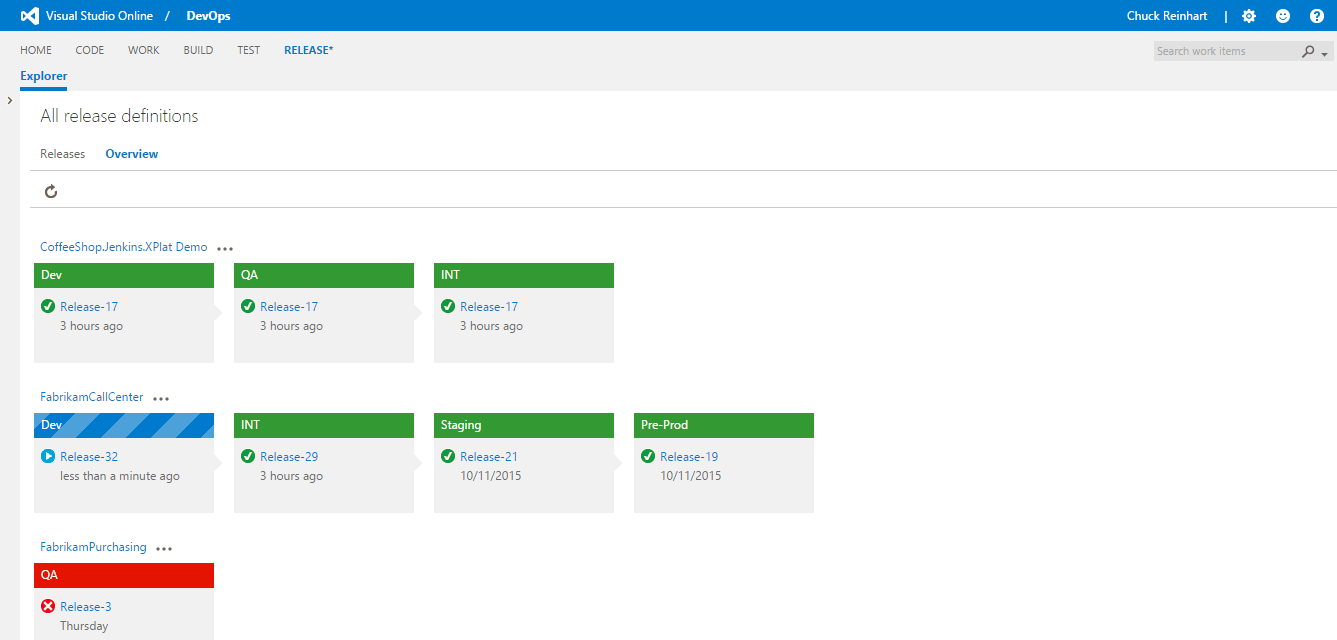This screenshot has height=640, width=1337.
Task: Open the CoffeeShop.Jenkins.XPlat Demo definition link
Action: 124,247
